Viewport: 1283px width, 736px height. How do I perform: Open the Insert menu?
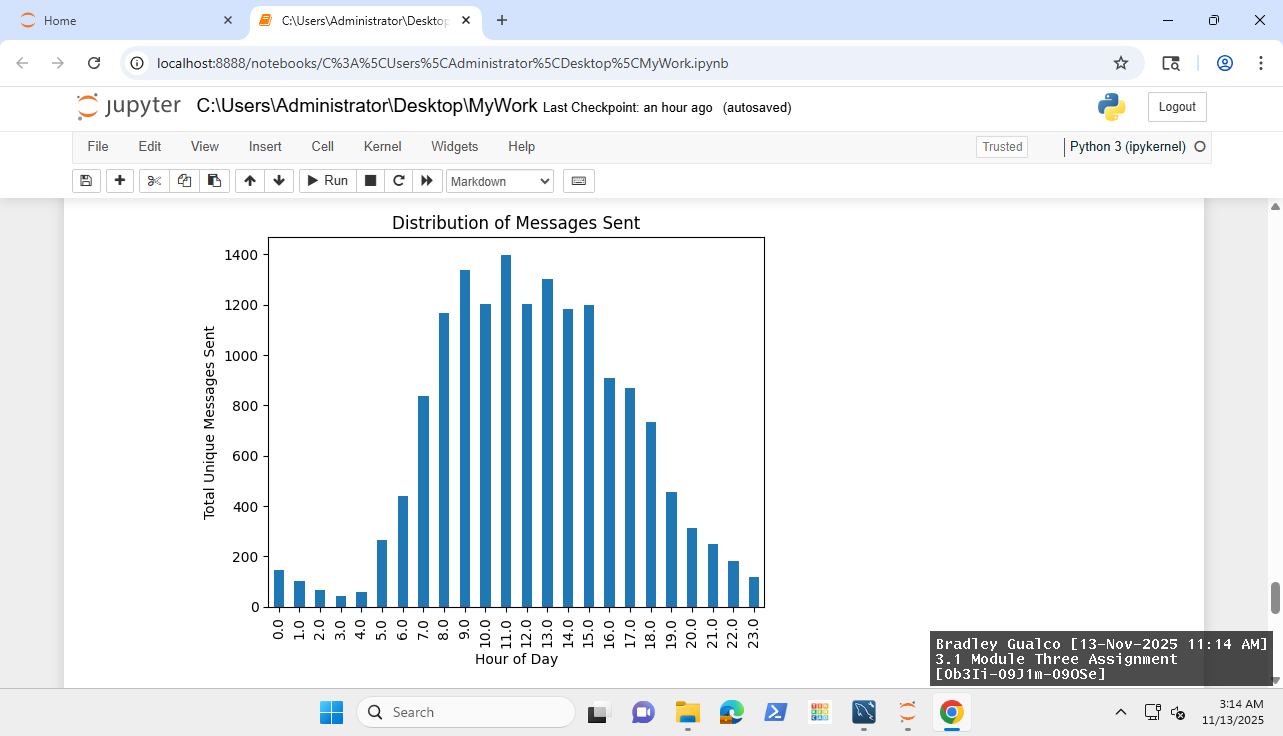point(265,146)
